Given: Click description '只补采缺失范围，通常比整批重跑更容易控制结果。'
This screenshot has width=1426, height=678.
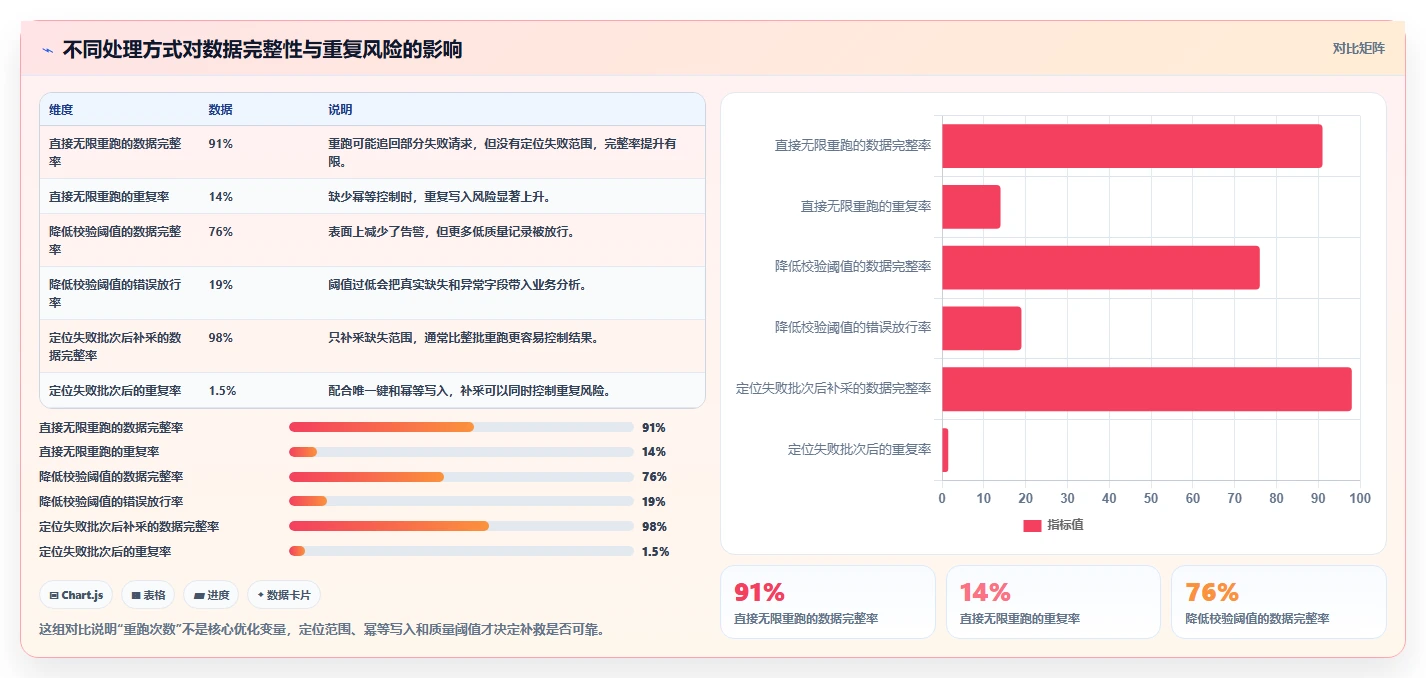Looking at the screenshot, I should pyautogui.click(x=463, y=338).
